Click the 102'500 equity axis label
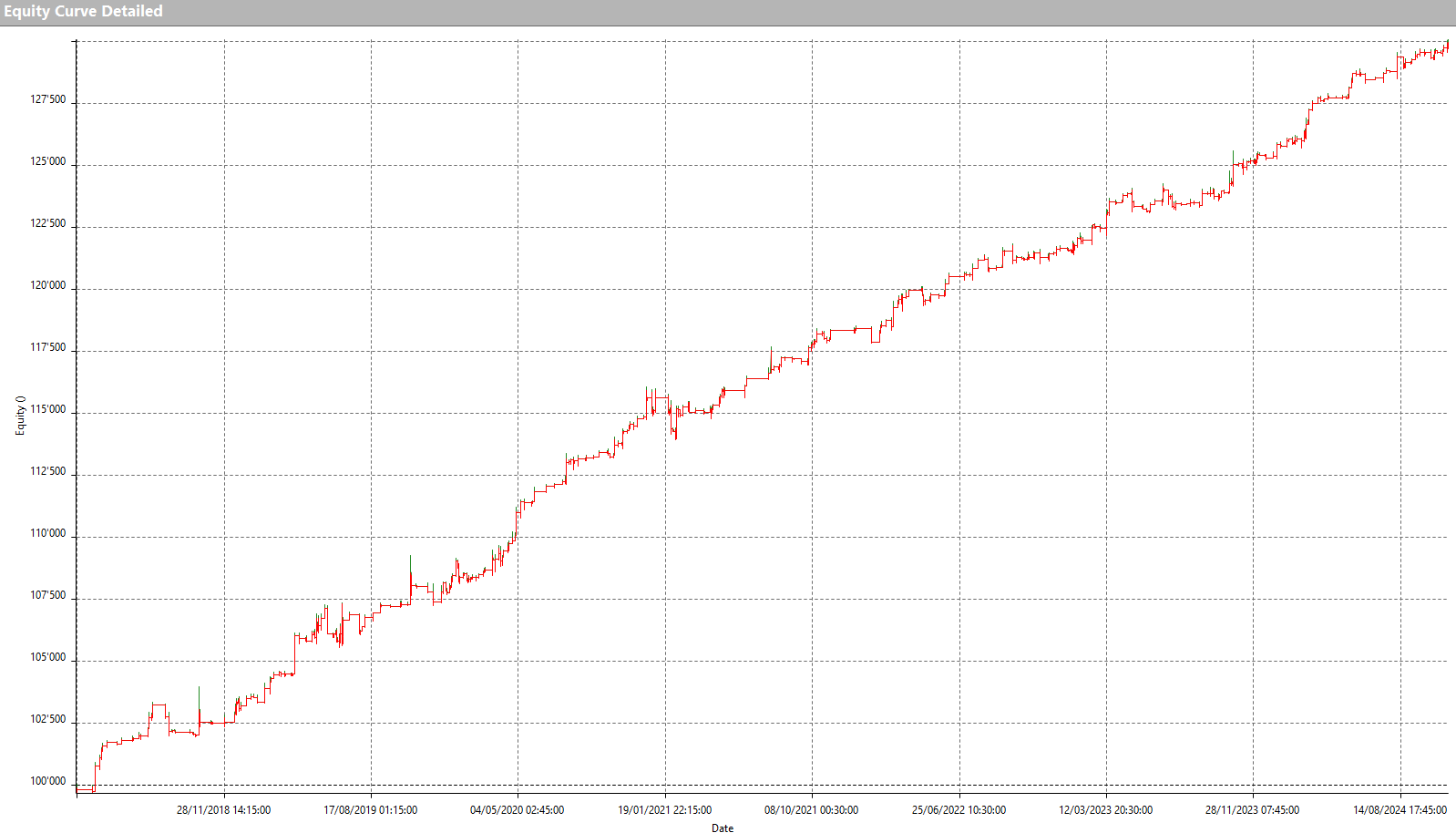1456x833 pixels. 48,719
